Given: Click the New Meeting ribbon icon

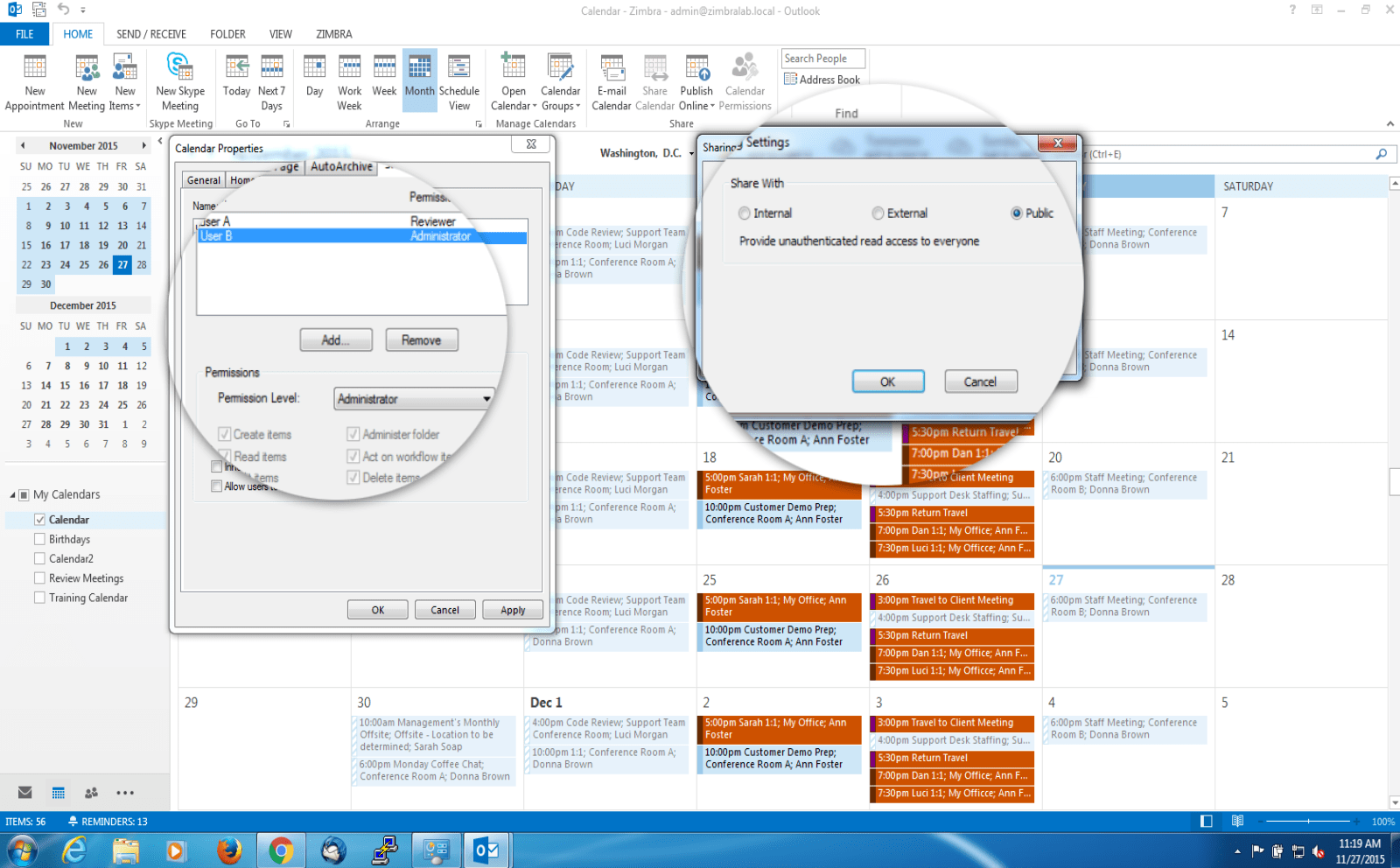Looking at the screenshot, I should [87, 82].
